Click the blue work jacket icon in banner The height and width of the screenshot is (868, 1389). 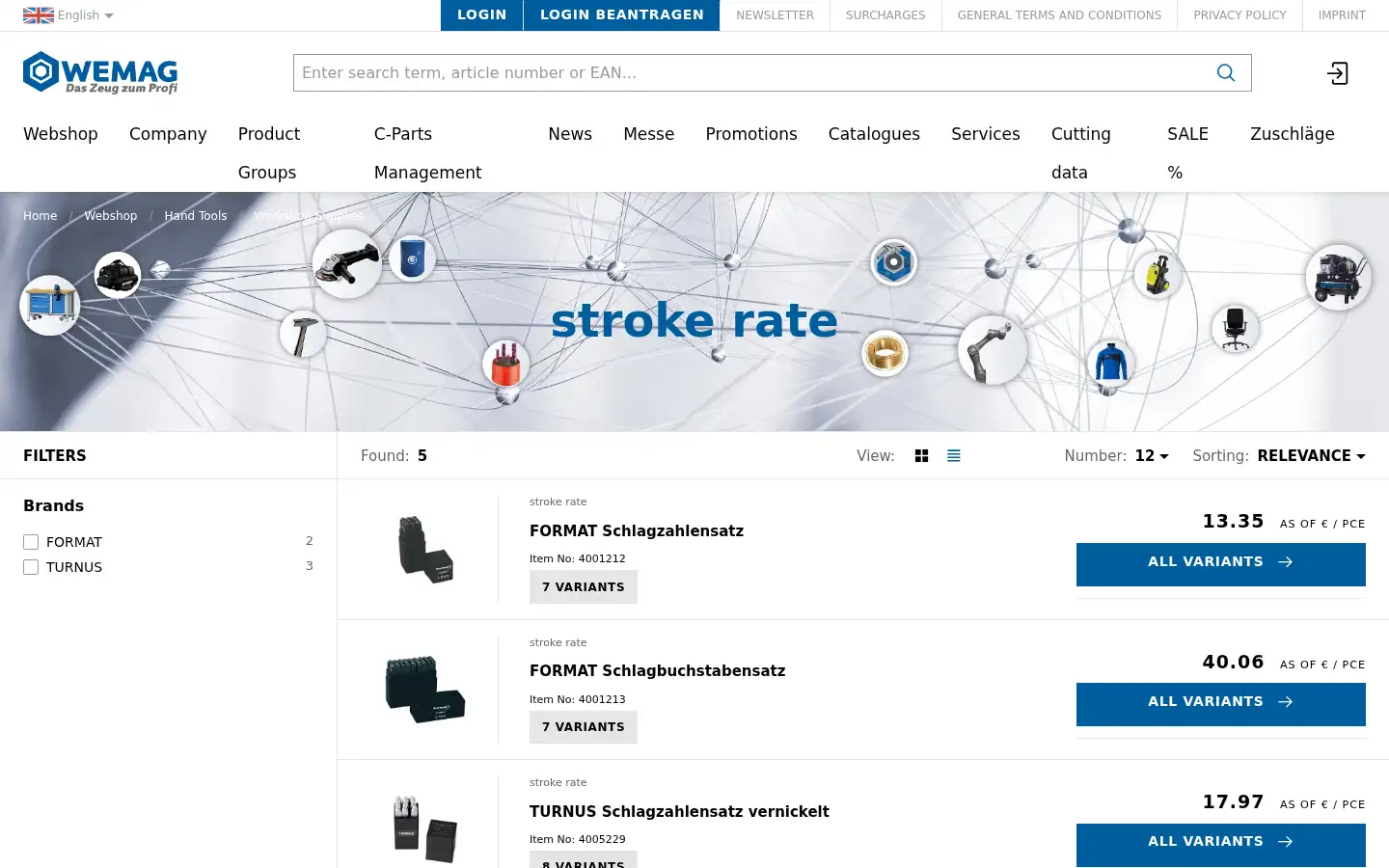pyautogui.click(x=1111, y=364)
